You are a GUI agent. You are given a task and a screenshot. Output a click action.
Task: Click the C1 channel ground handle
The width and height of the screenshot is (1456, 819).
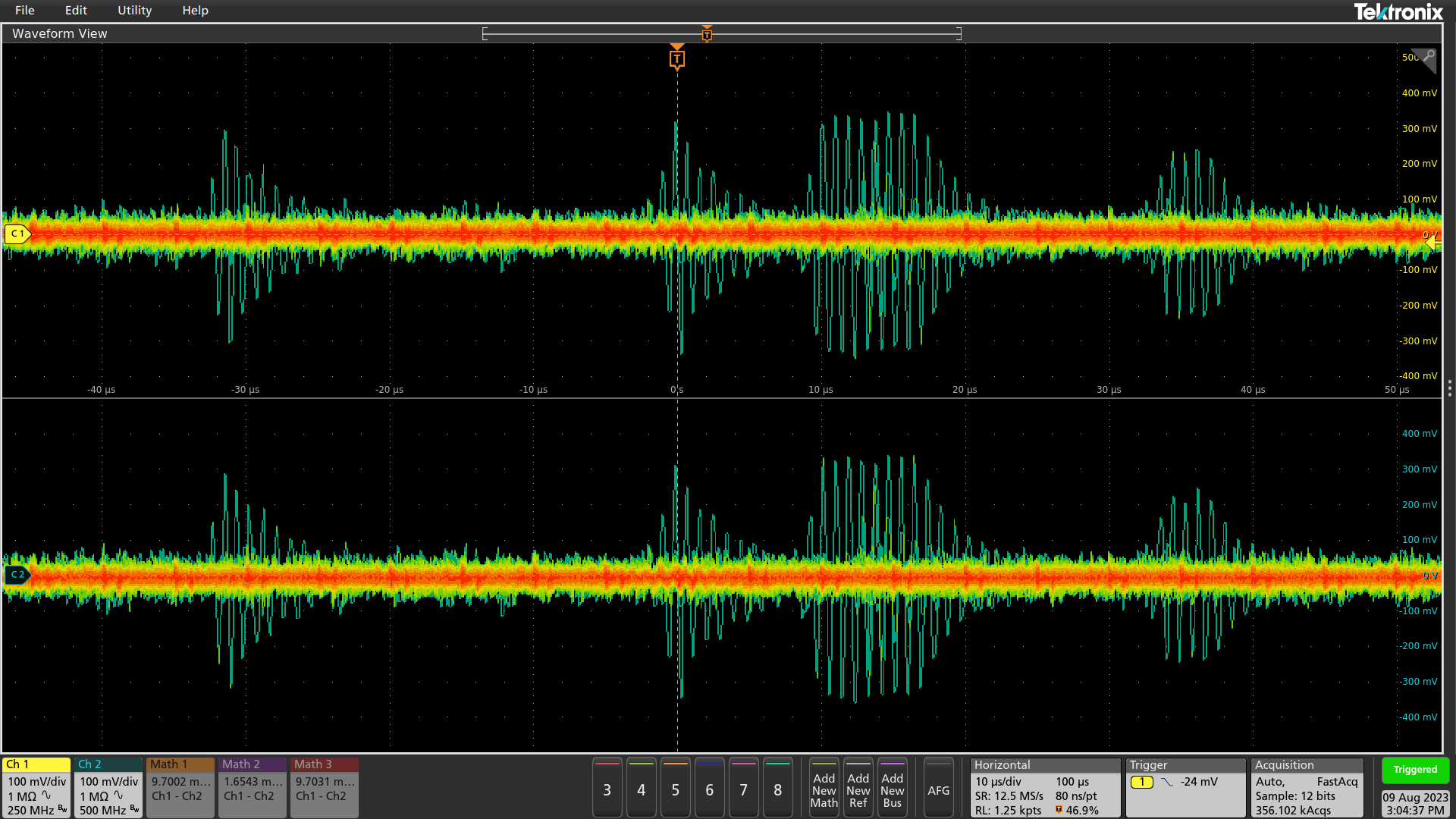click(x=17, y=234)
